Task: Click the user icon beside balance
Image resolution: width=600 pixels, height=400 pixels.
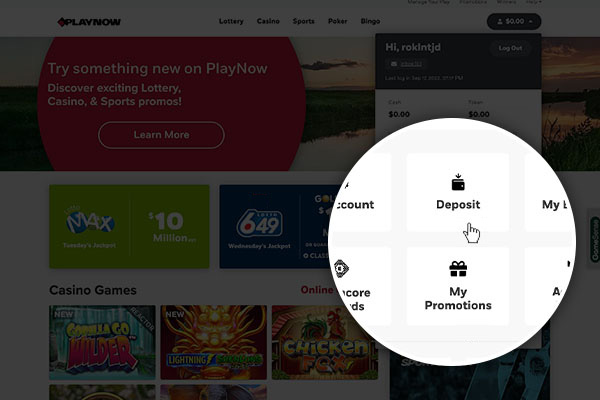Action: (499, 22)
